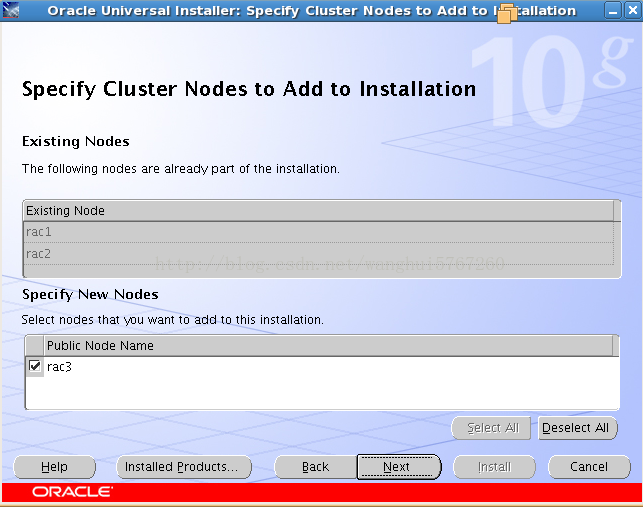Screen dimensions: 643x507
Task: Click the Public Node Name column header
Action: click(x=328, y=345)
